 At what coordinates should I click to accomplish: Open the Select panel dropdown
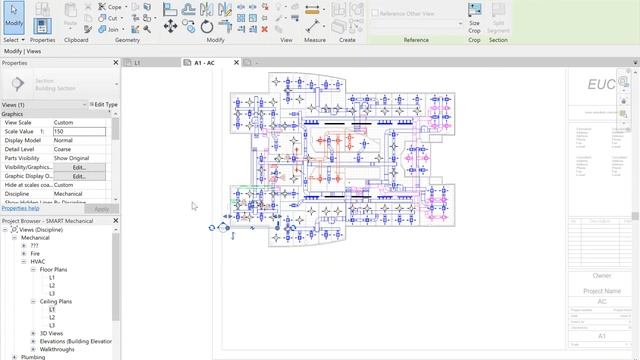tap(13, 40)
